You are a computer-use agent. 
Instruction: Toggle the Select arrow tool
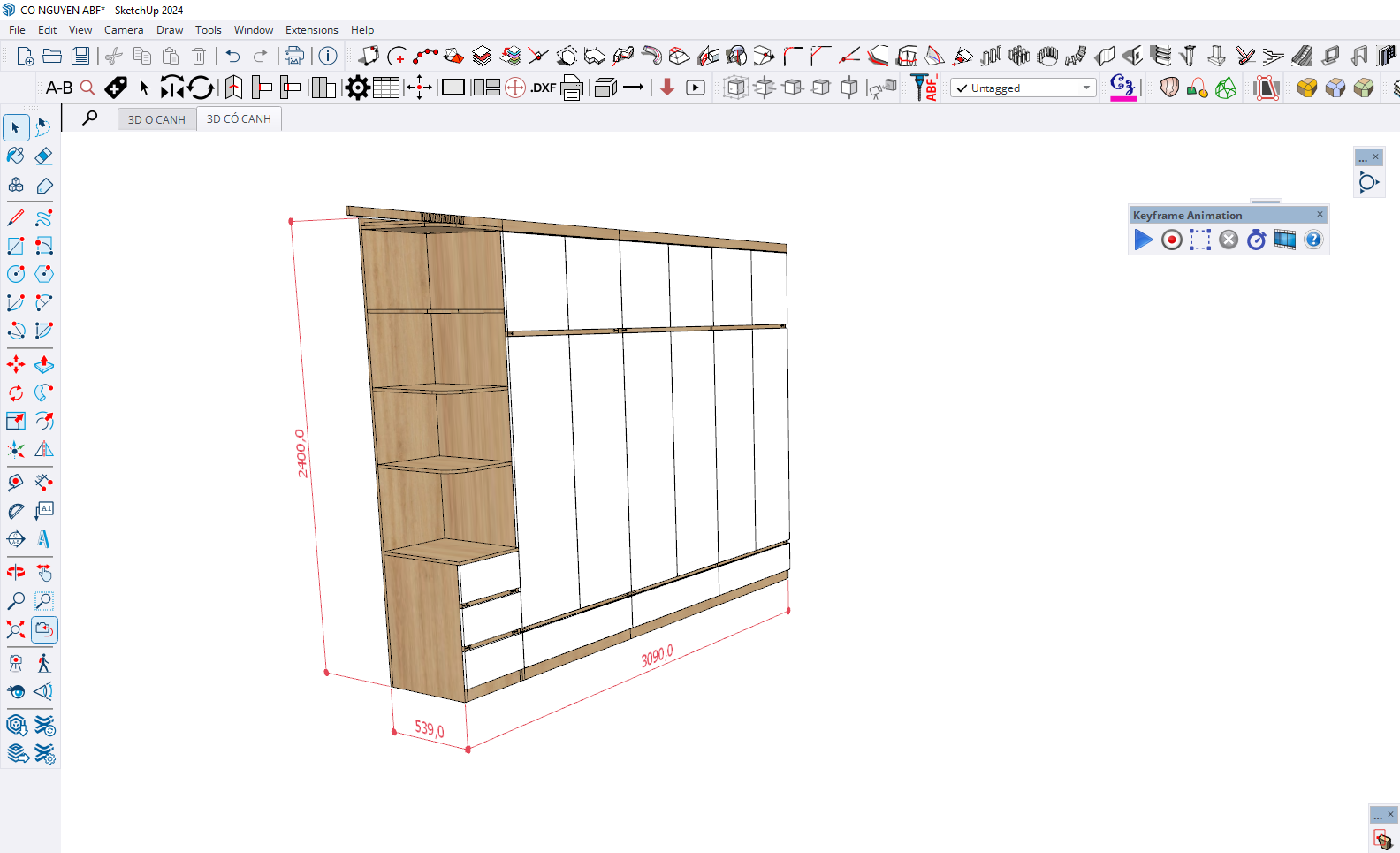(16, 128)
